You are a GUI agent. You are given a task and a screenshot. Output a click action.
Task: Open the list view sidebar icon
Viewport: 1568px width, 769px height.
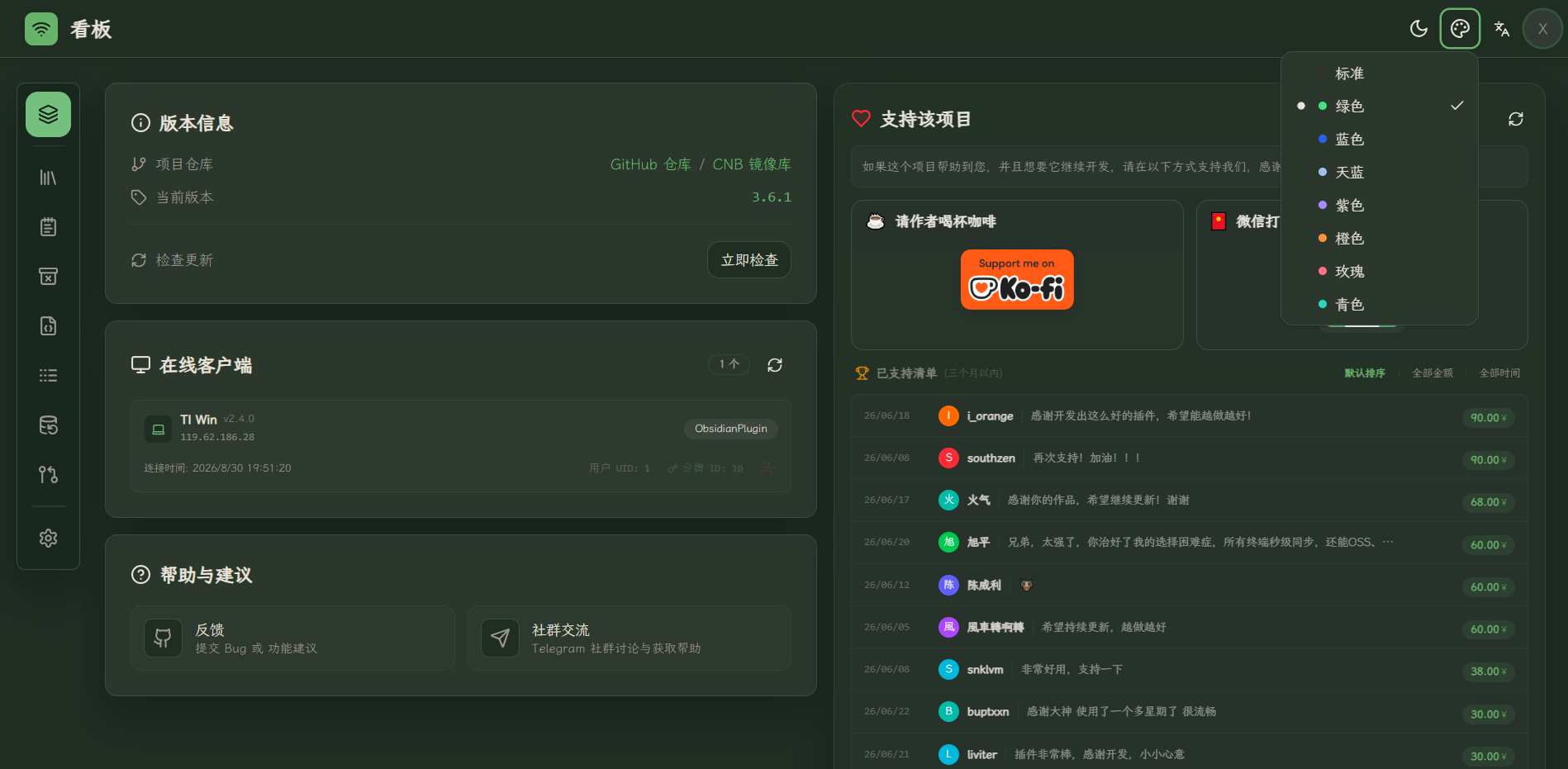point(48,376)
